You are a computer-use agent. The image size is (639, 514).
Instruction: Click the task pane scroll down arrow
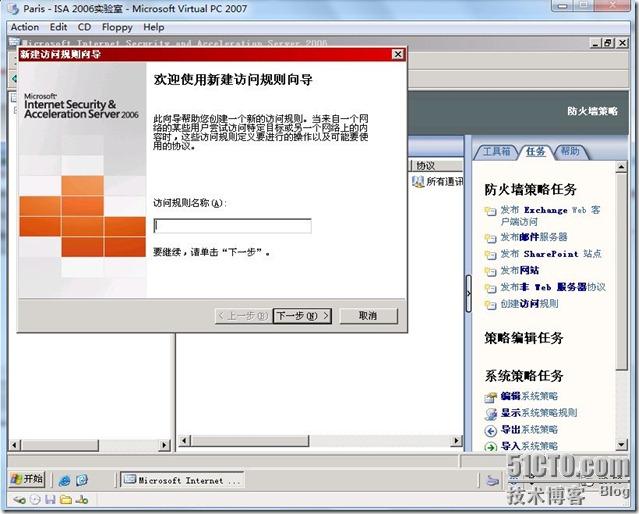click(x=621, y=445)
